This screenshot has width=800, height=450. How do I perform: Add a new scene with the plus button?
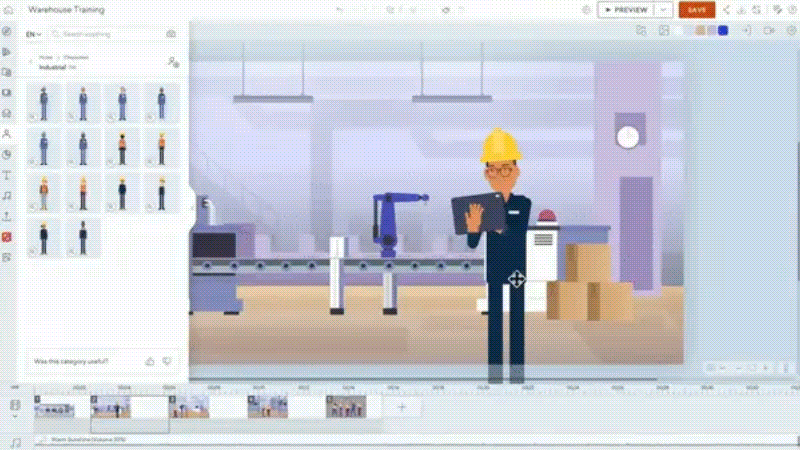402,407
